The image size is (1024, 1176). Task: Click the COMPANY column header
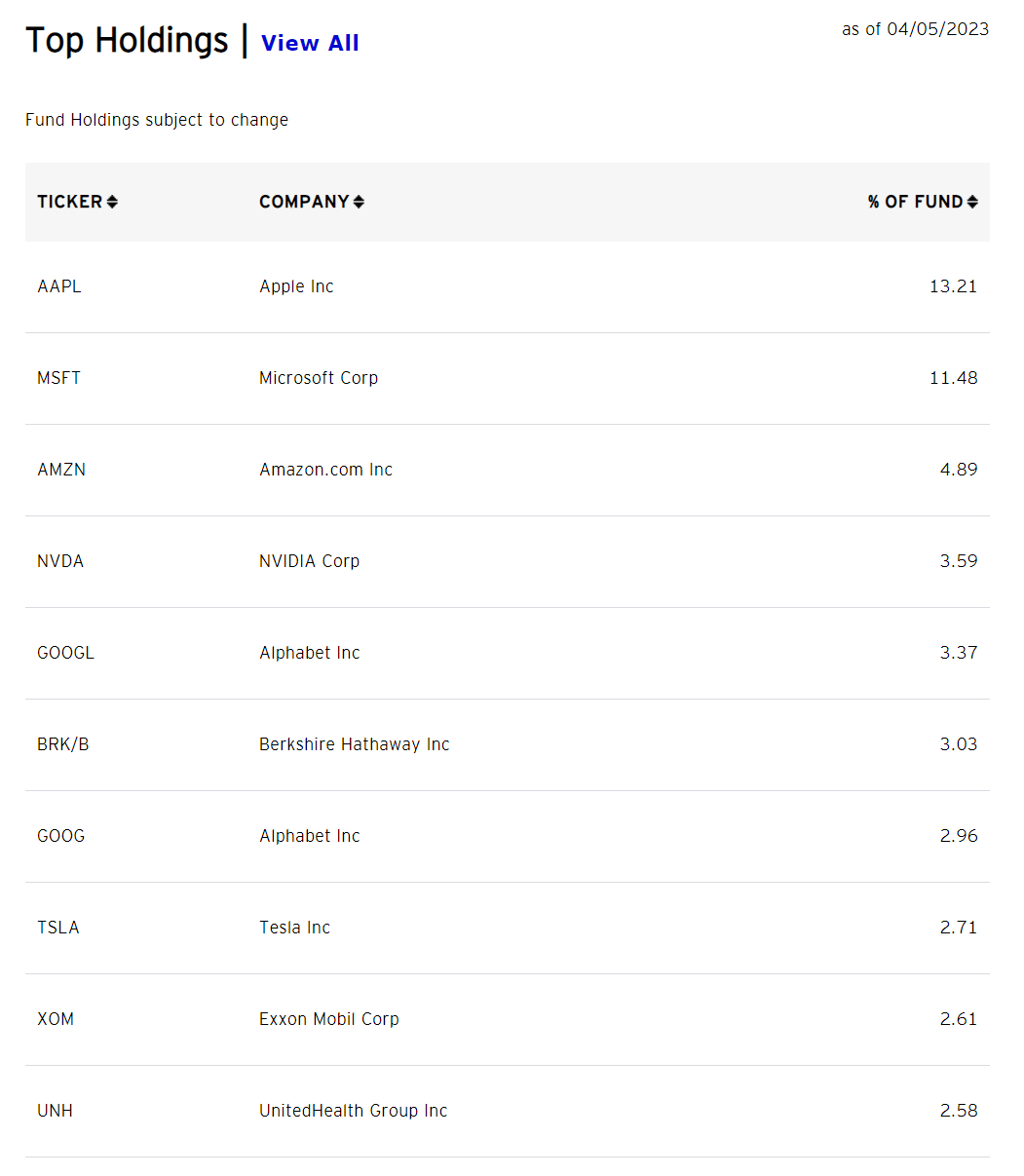click(303, 202)
